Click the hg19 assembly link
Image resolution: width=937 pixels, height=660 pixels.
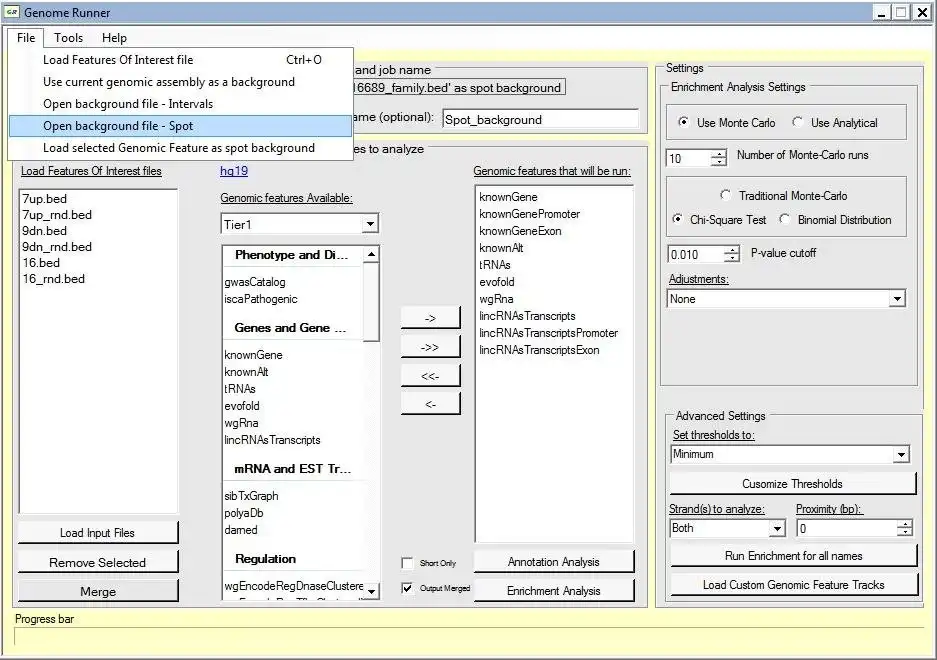234,171
